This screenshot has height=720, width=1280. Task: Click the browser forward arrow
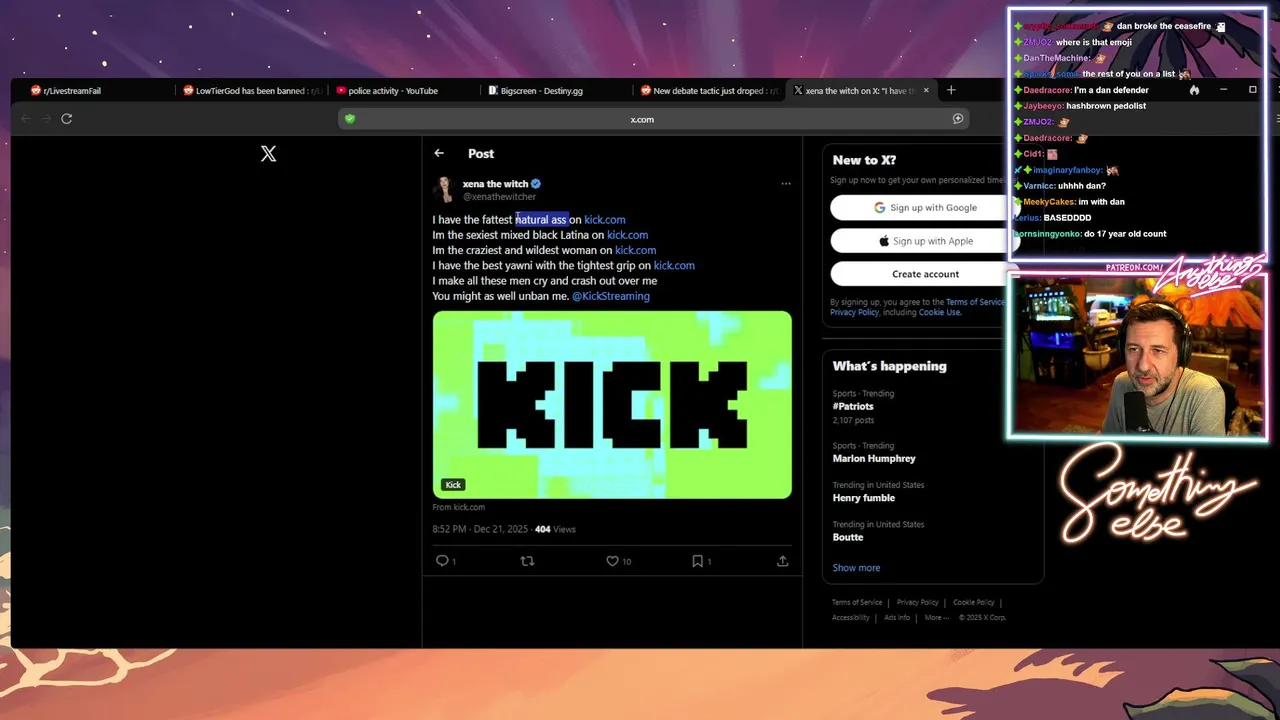(x=45, y=118)
